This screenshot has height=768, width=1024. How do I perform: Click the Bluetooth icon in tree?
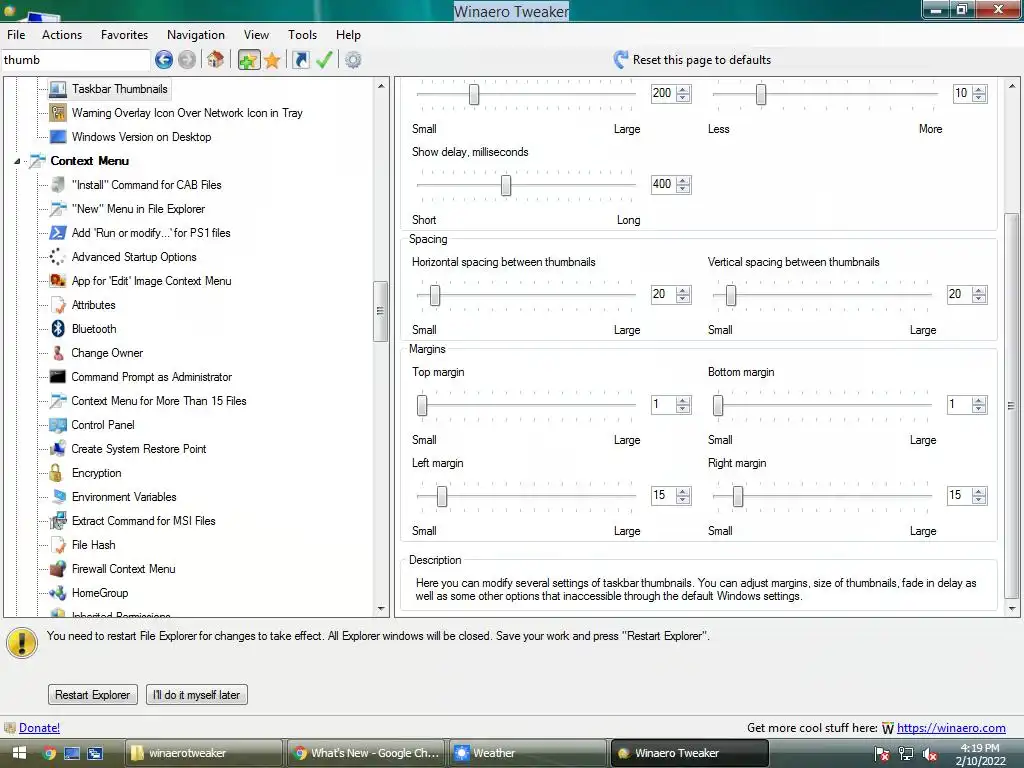click(58, 328)
